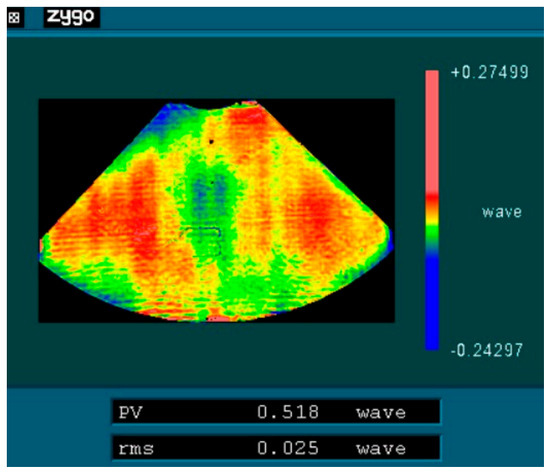Click the wave unit in PV row
Image resolution: width=550 pixels, height=473 pixels.
pos(381,413)
